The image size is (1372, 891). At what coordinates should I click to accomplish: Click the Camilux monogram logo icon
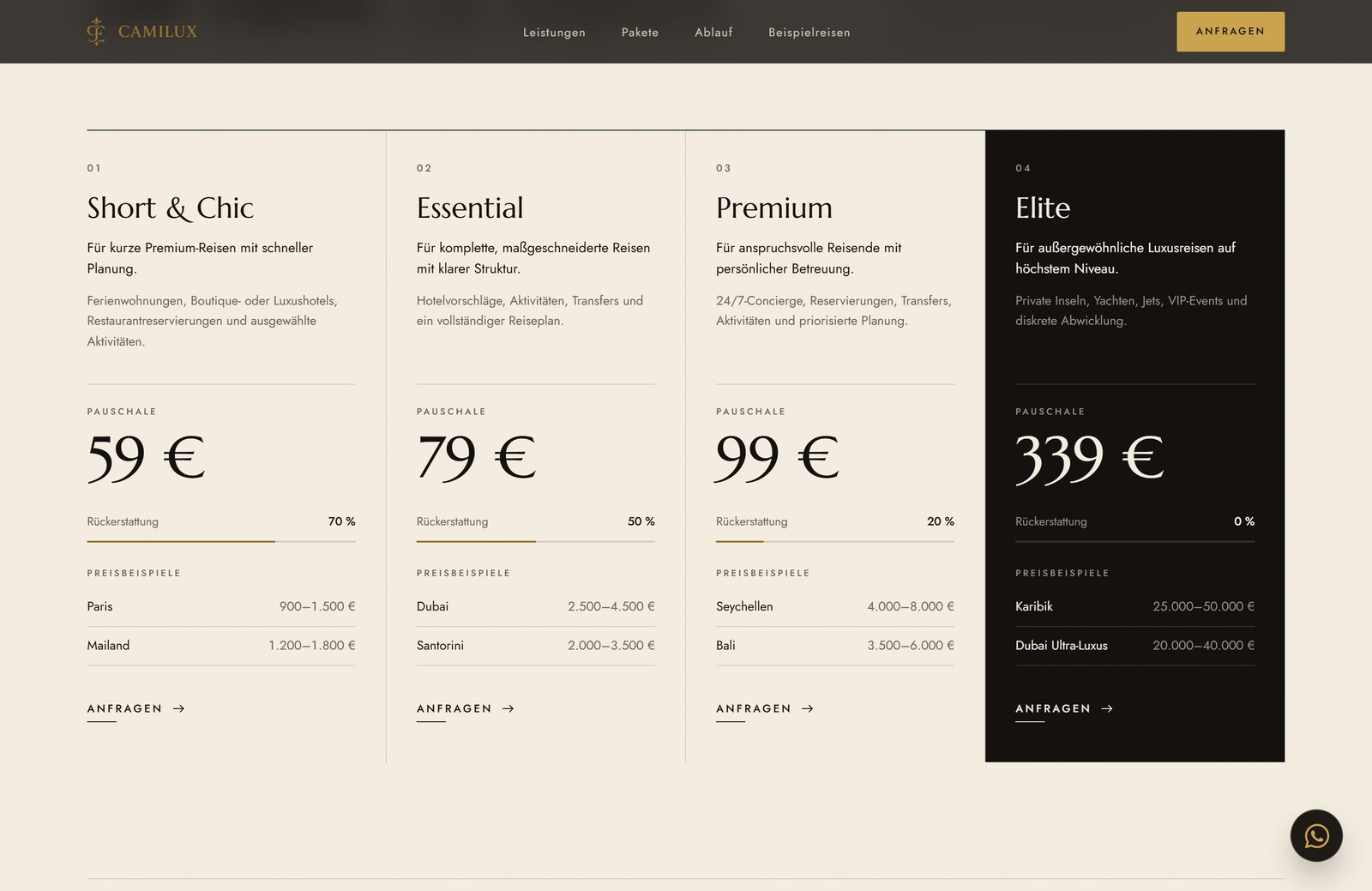[96, 32]
